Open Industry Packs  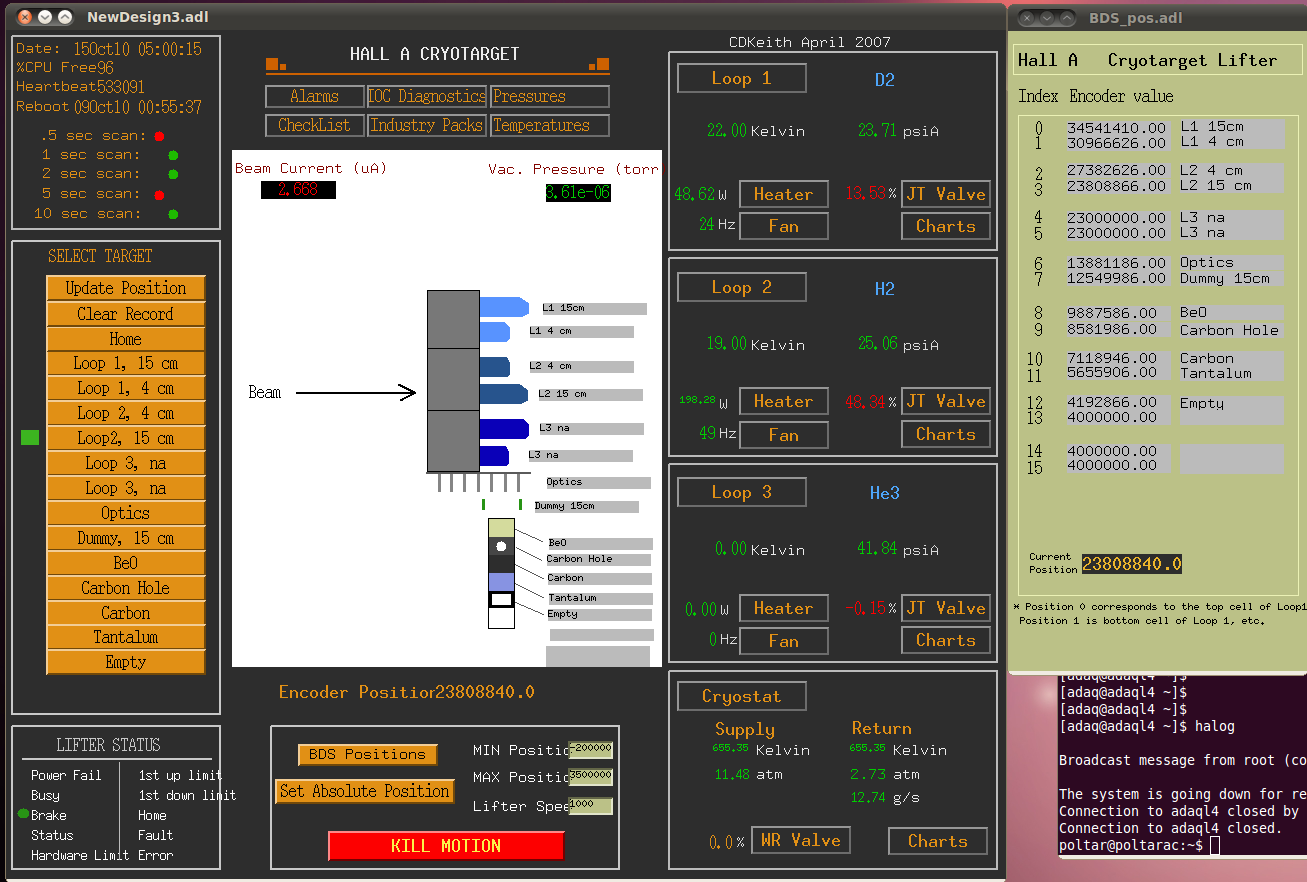pos(427,126)
